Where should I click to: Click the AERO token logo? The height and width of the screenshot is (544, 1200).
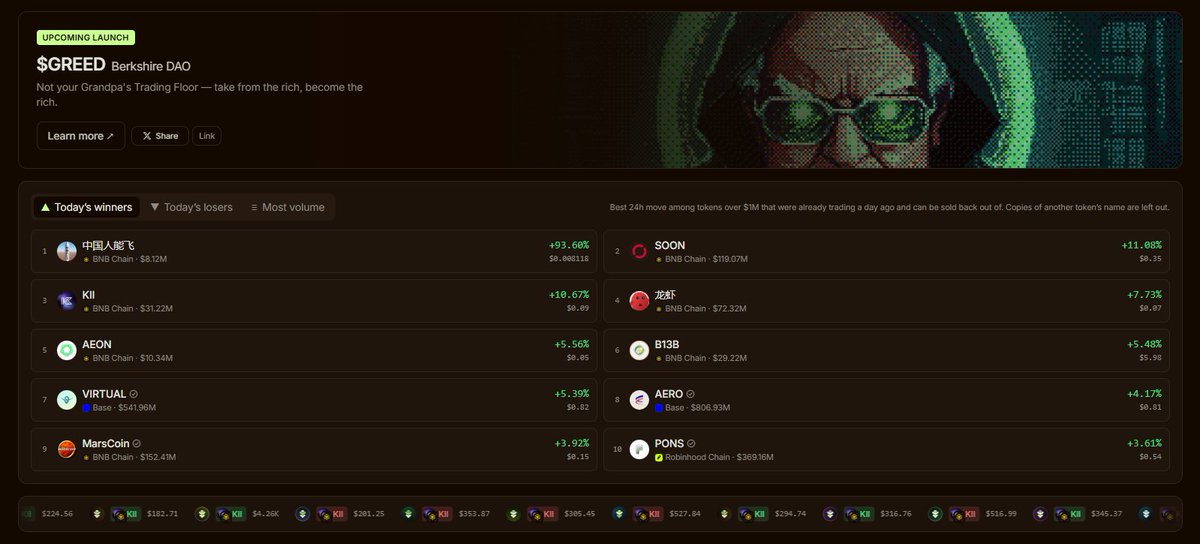point(640,400)
